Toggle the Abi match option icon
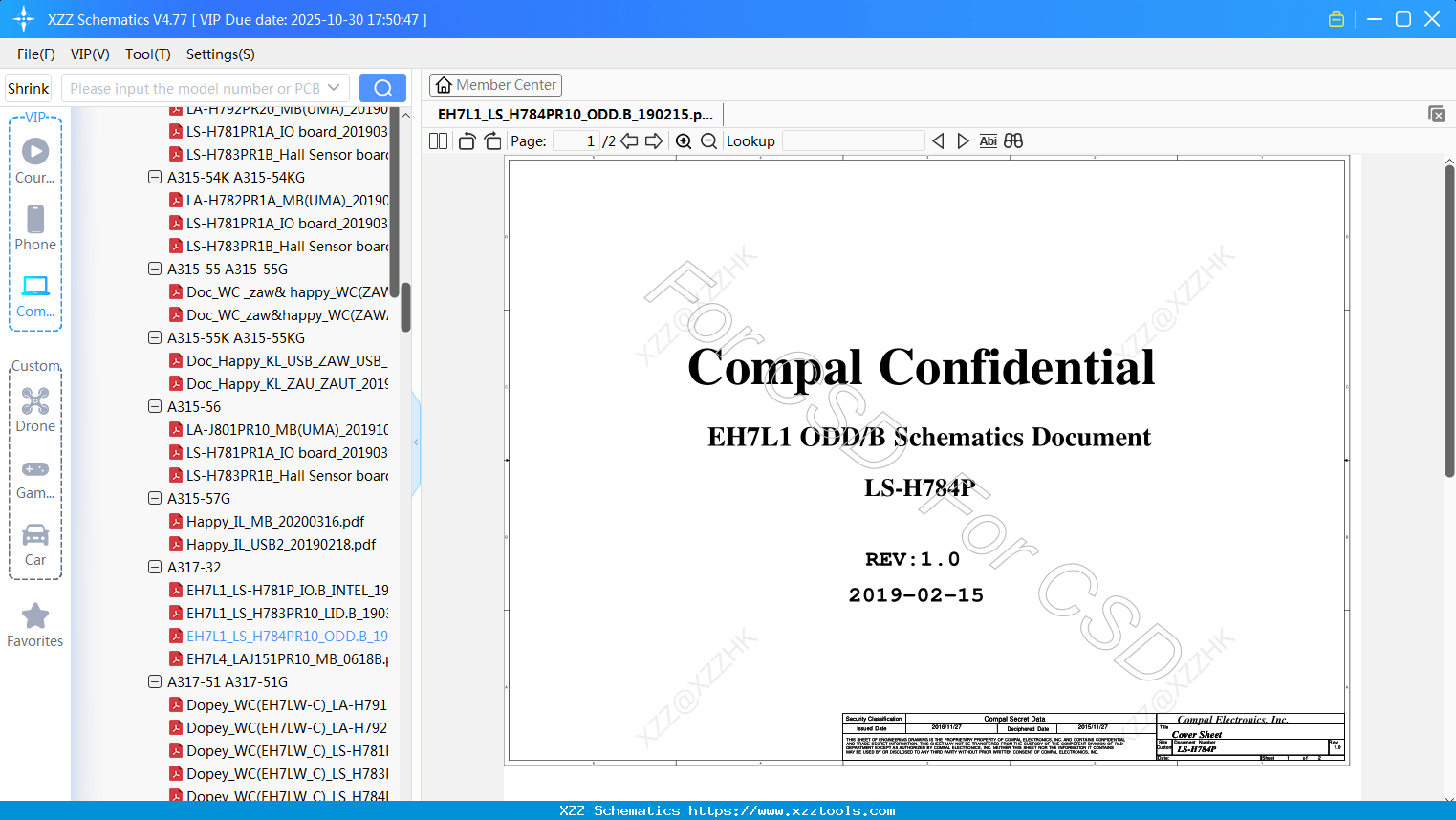Viewport: 1456px width, 820px height. (x=989, y=140)
